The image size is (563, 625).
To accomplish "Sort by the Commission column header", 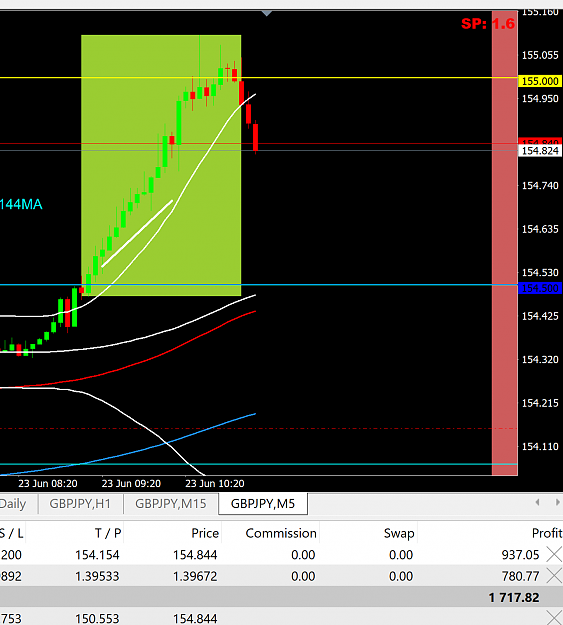I will 281,533.
